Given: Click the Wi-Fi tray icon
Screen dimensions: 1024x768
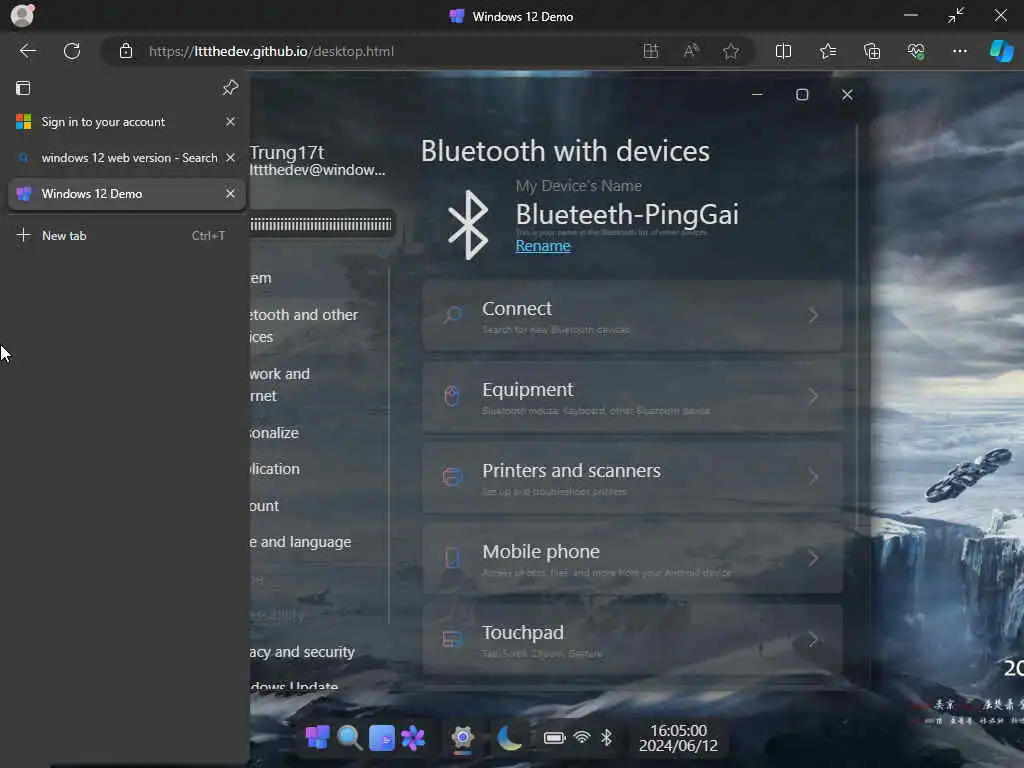Looking at the screenshot, I should (x=581, y=738).
